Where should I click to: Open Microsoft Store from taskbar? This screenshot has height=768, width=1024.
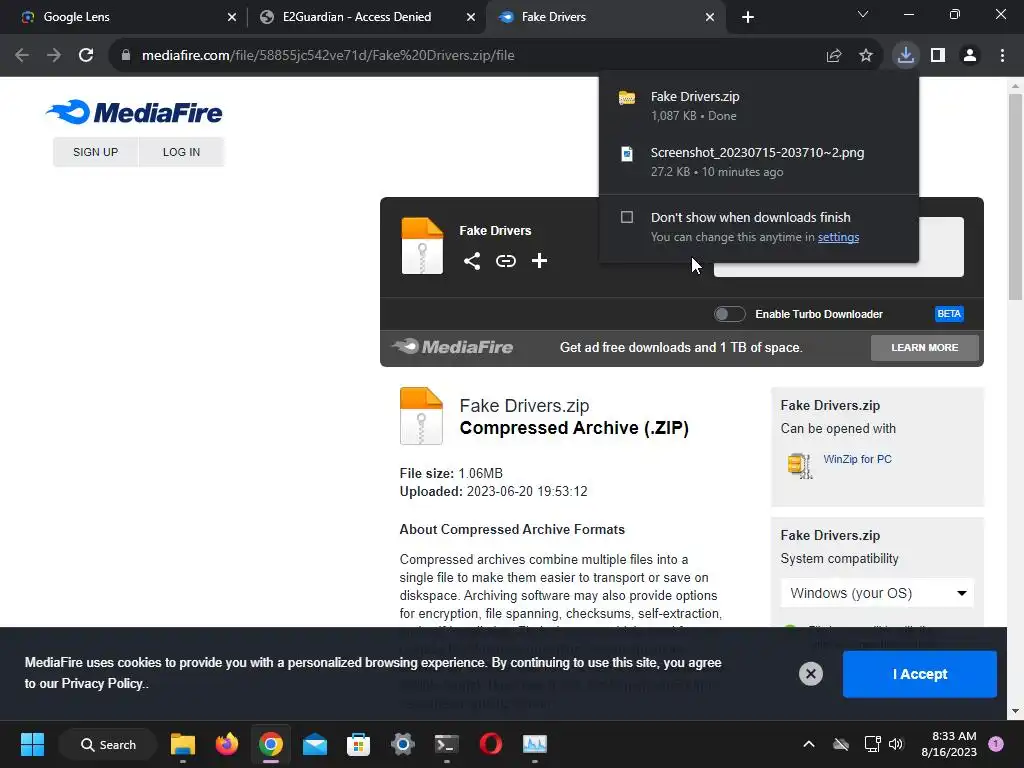pyautogui.click(x=358, y=744)
